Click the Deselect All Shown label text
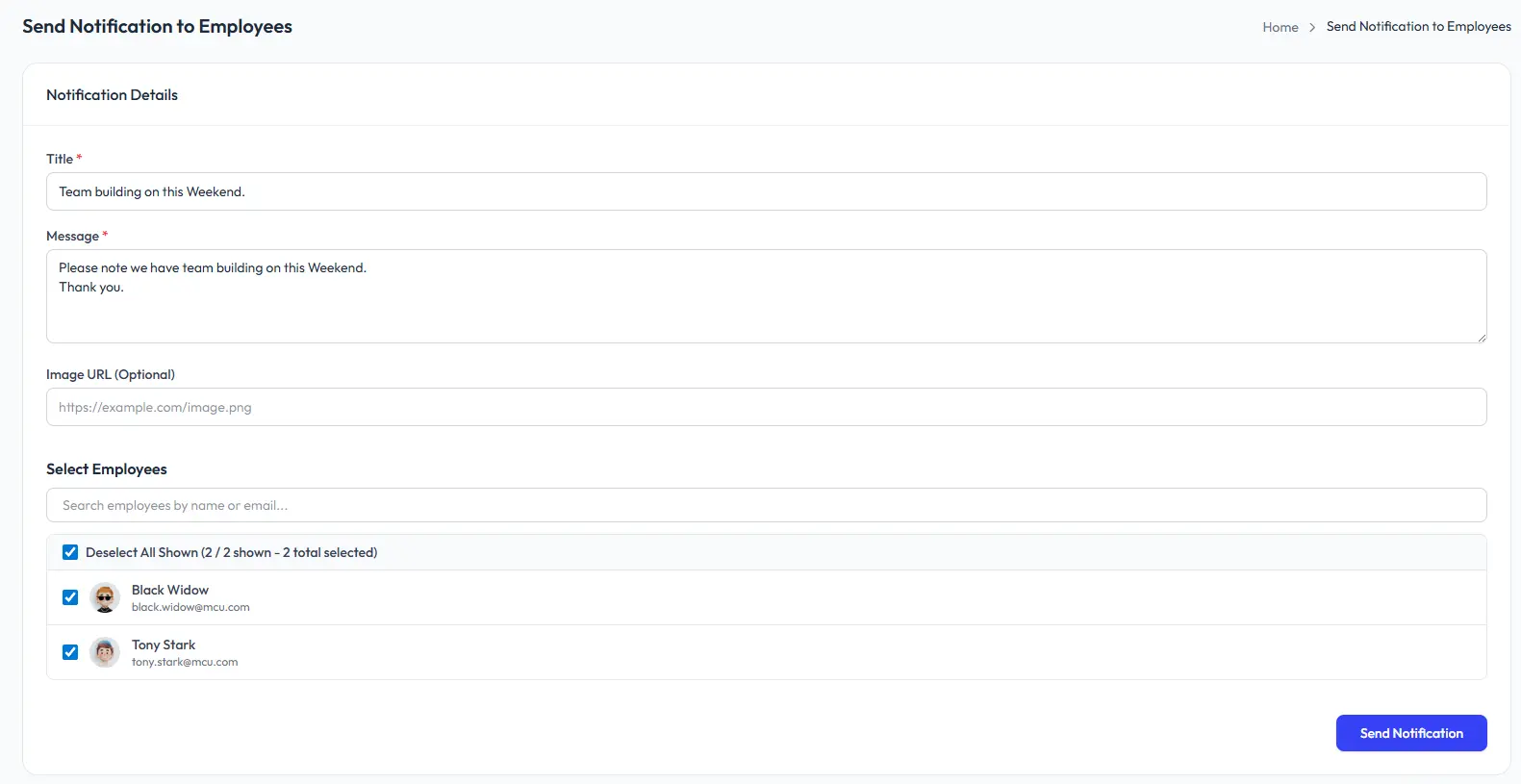The height and width of the screenshot is (784, 1521). click(231, 552)
